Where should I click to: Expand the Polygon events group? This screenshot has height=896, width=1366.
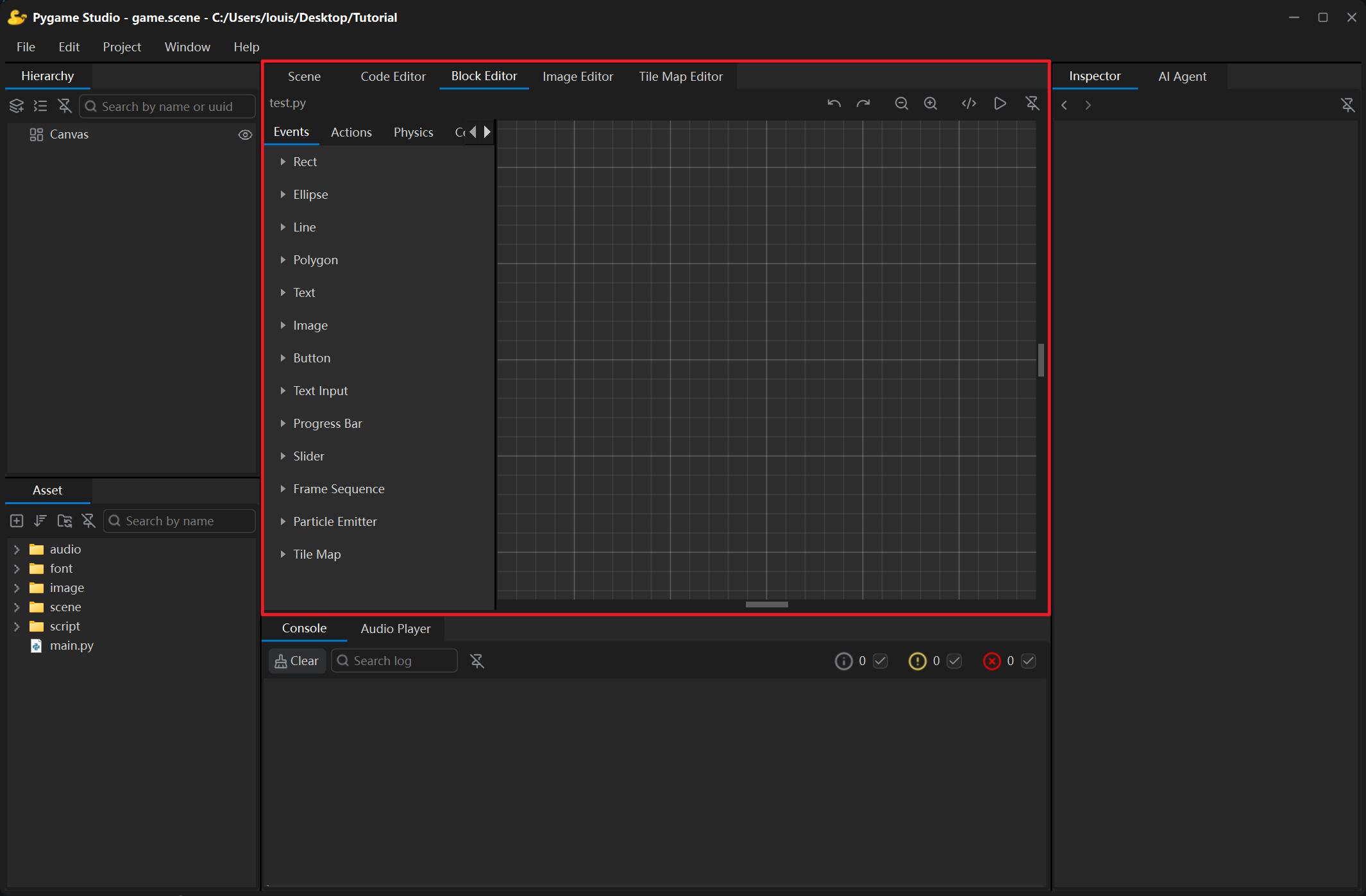coord(283,260)
